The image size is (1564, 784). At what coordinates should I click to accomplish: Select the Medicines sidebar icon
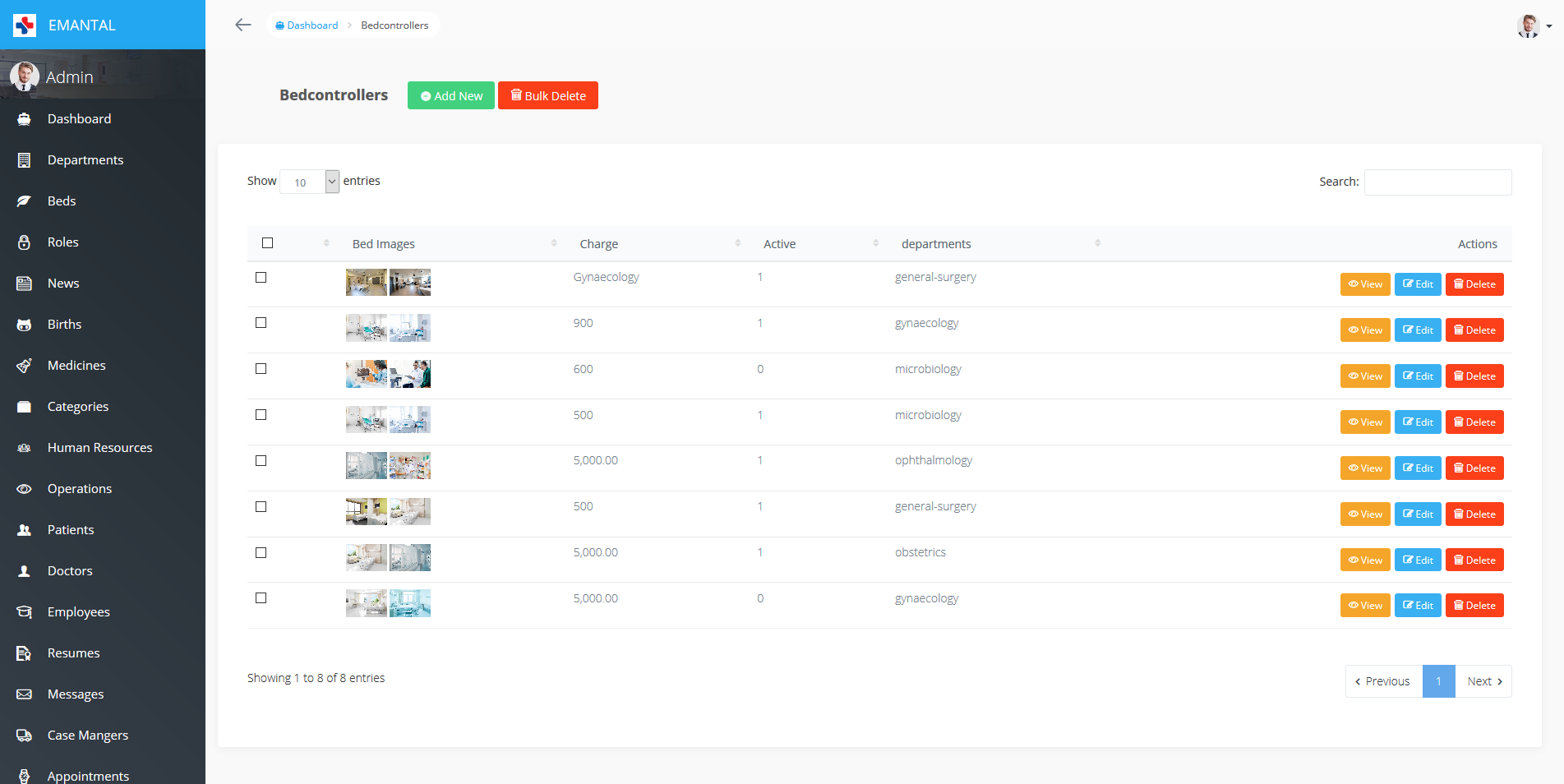pos(25,365)
